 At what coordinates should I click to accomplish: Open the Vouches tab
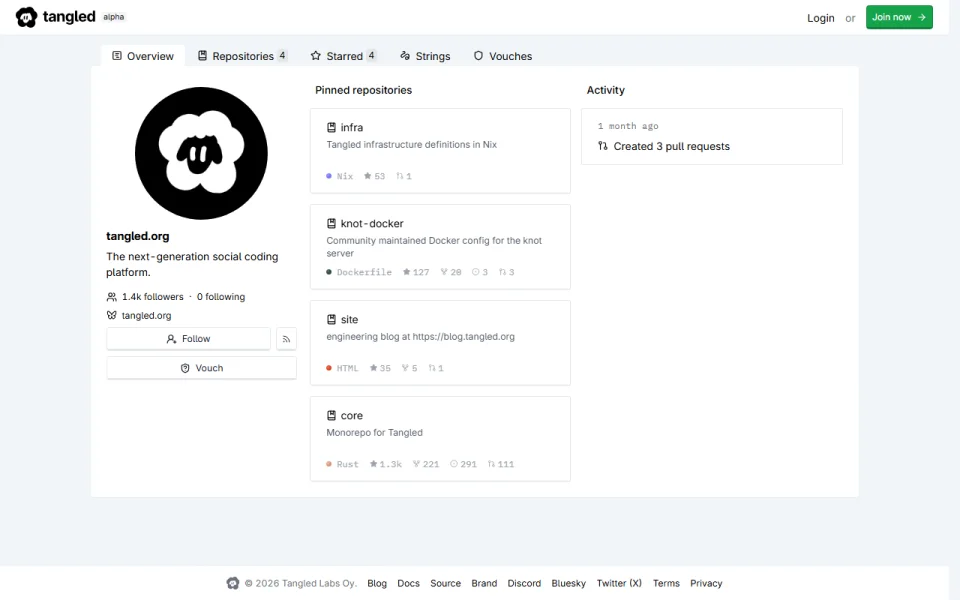point(503,56)
